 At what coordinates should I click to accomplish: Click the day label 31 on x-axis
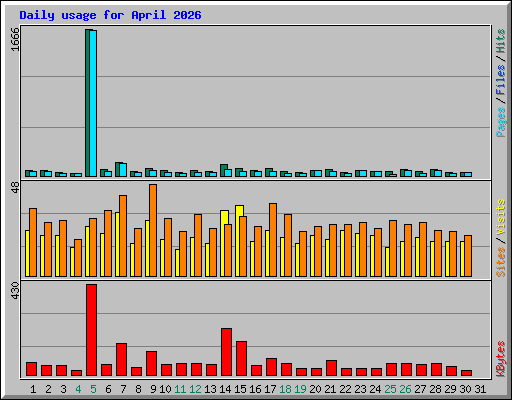point(480,389)
